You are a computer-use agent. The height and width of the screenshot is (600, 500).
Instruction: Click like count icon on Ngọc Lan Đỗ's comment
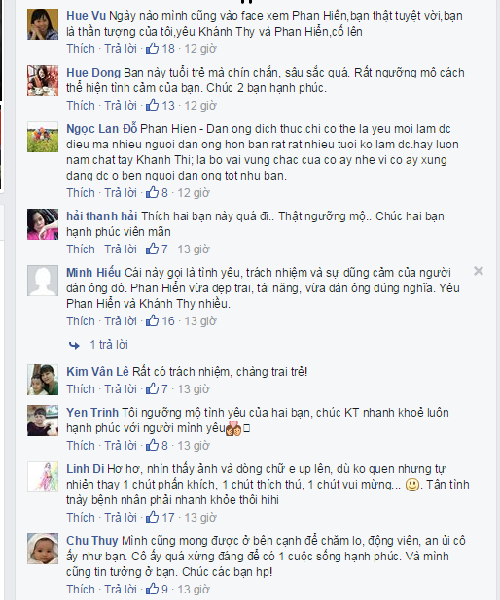(x=152, y=192)
